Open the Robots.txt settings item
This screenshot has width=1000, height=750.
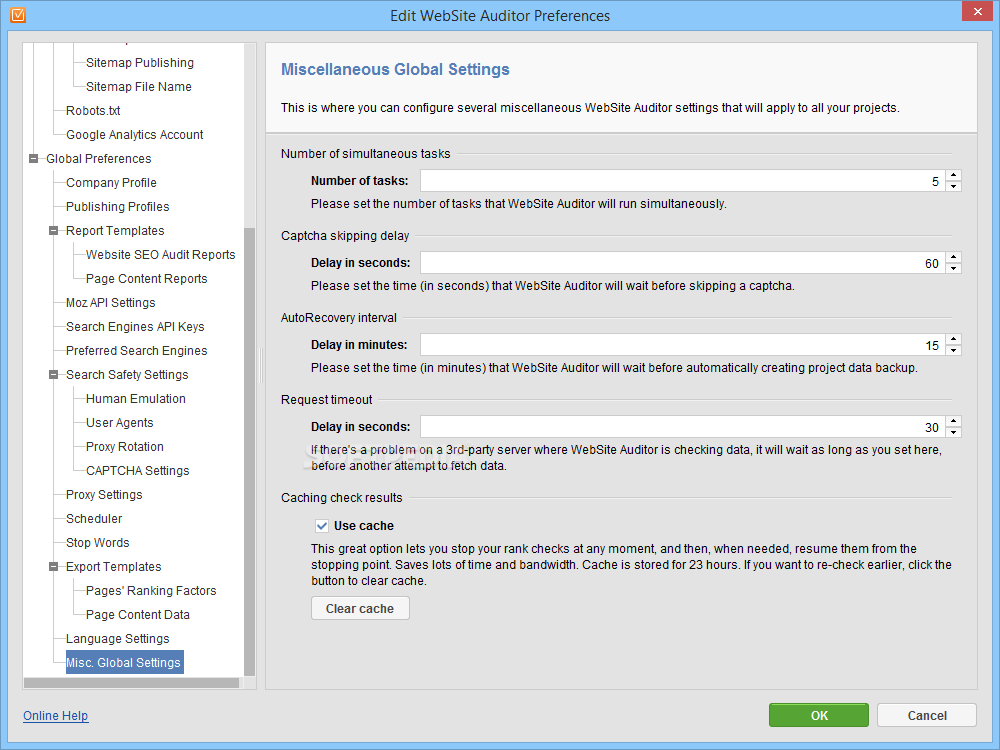tap(93, 111)
